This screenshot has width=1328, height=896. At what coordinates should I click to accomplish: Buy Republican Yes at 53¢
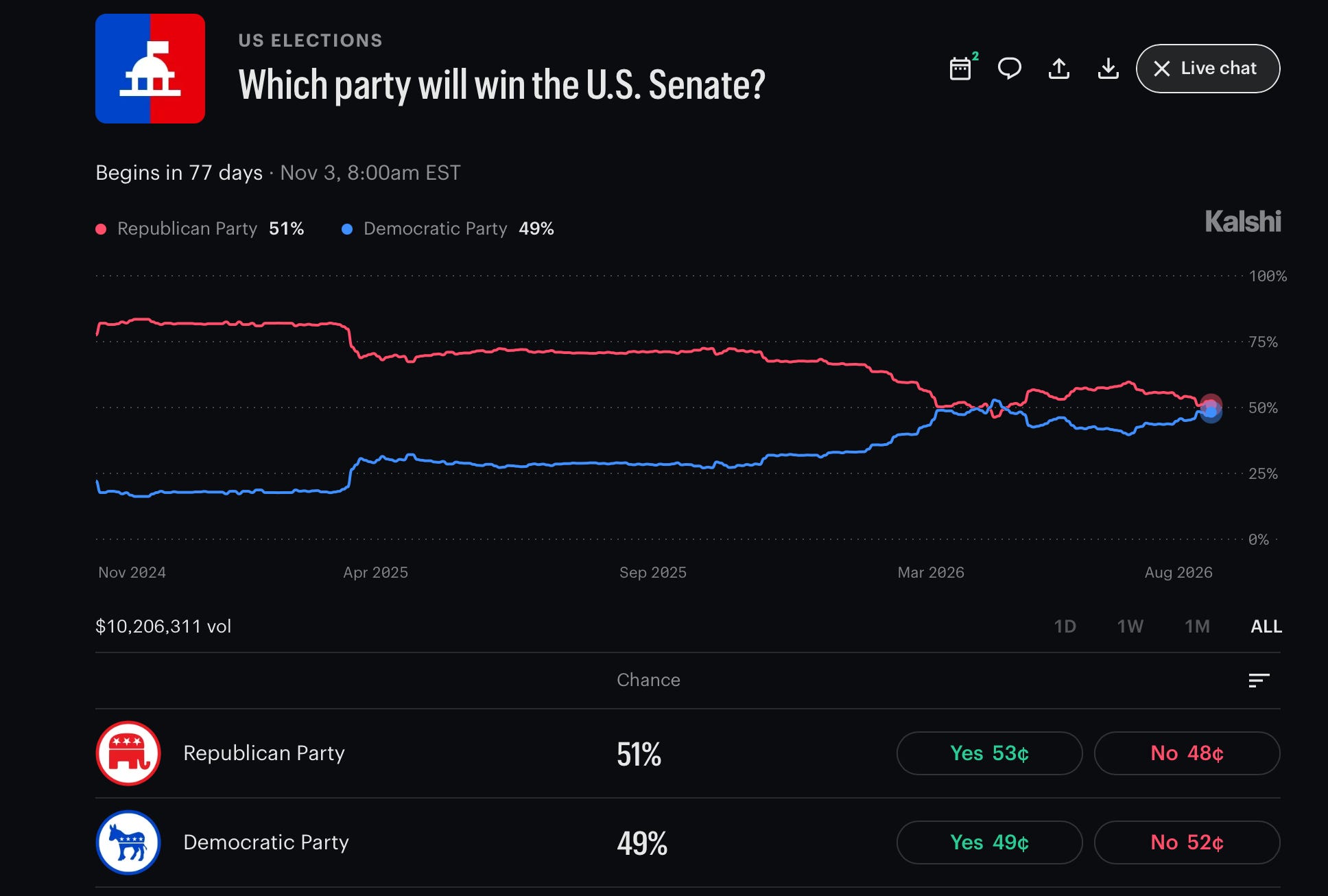[x=989, y=753]
